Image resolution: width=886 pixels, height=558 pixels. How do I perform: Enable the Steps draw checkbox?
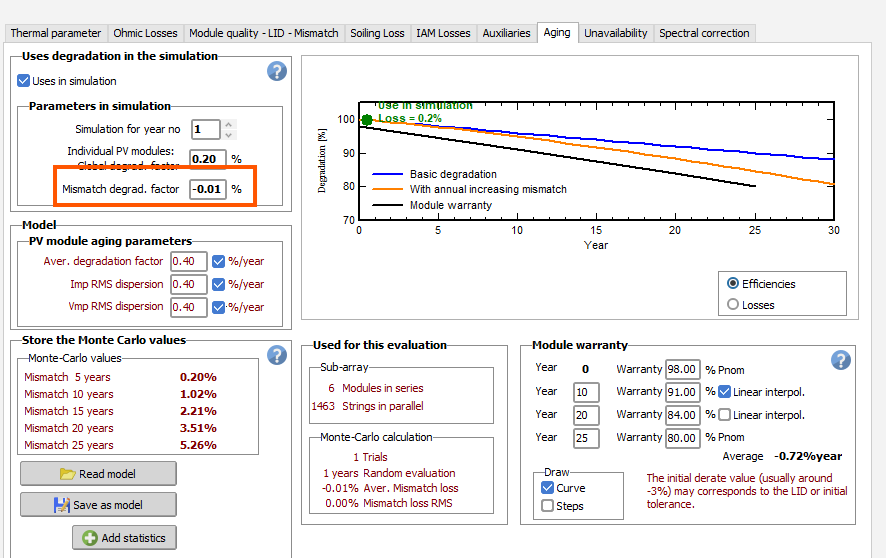click(x=547, y=506)
